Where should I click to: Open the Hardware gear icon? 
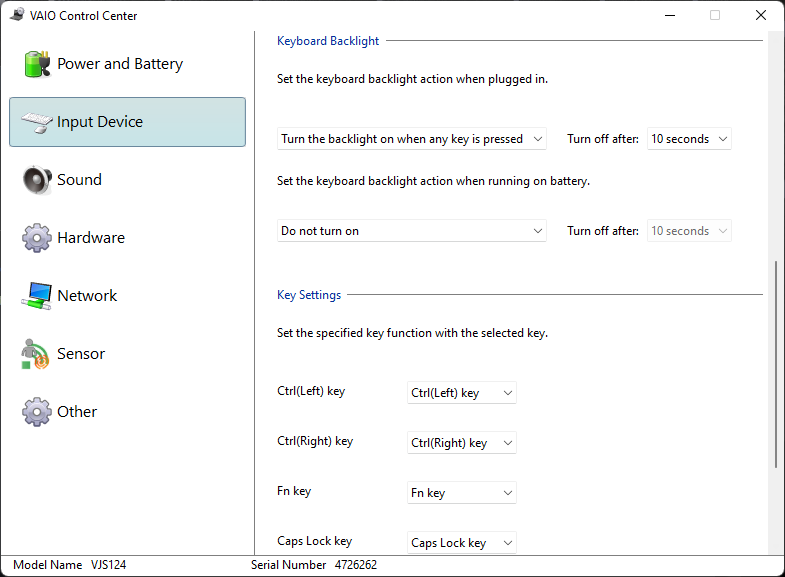point(37,238)
